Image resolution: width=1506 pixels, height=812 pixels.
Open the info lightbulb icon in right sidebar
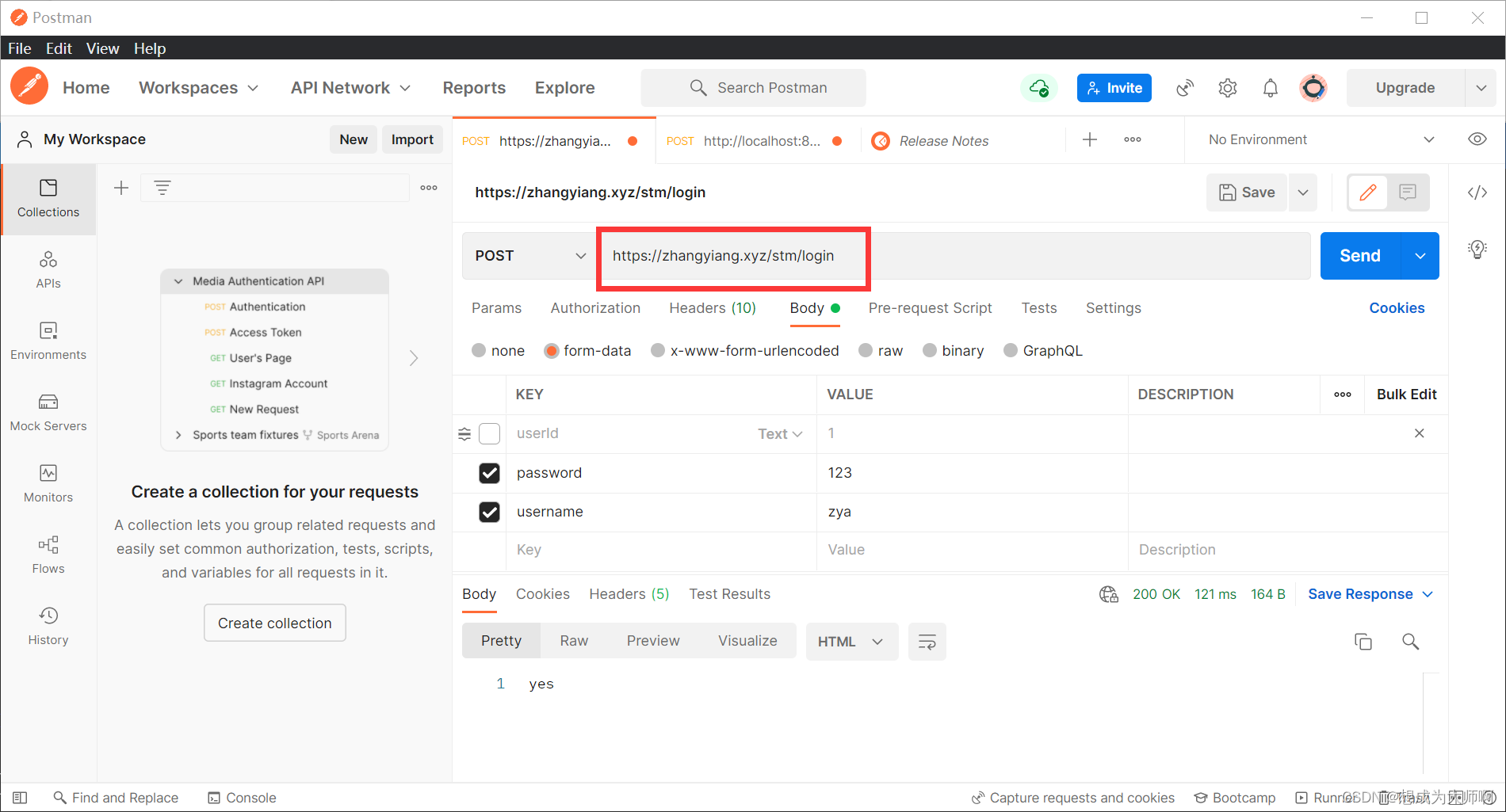(1477, 250)
